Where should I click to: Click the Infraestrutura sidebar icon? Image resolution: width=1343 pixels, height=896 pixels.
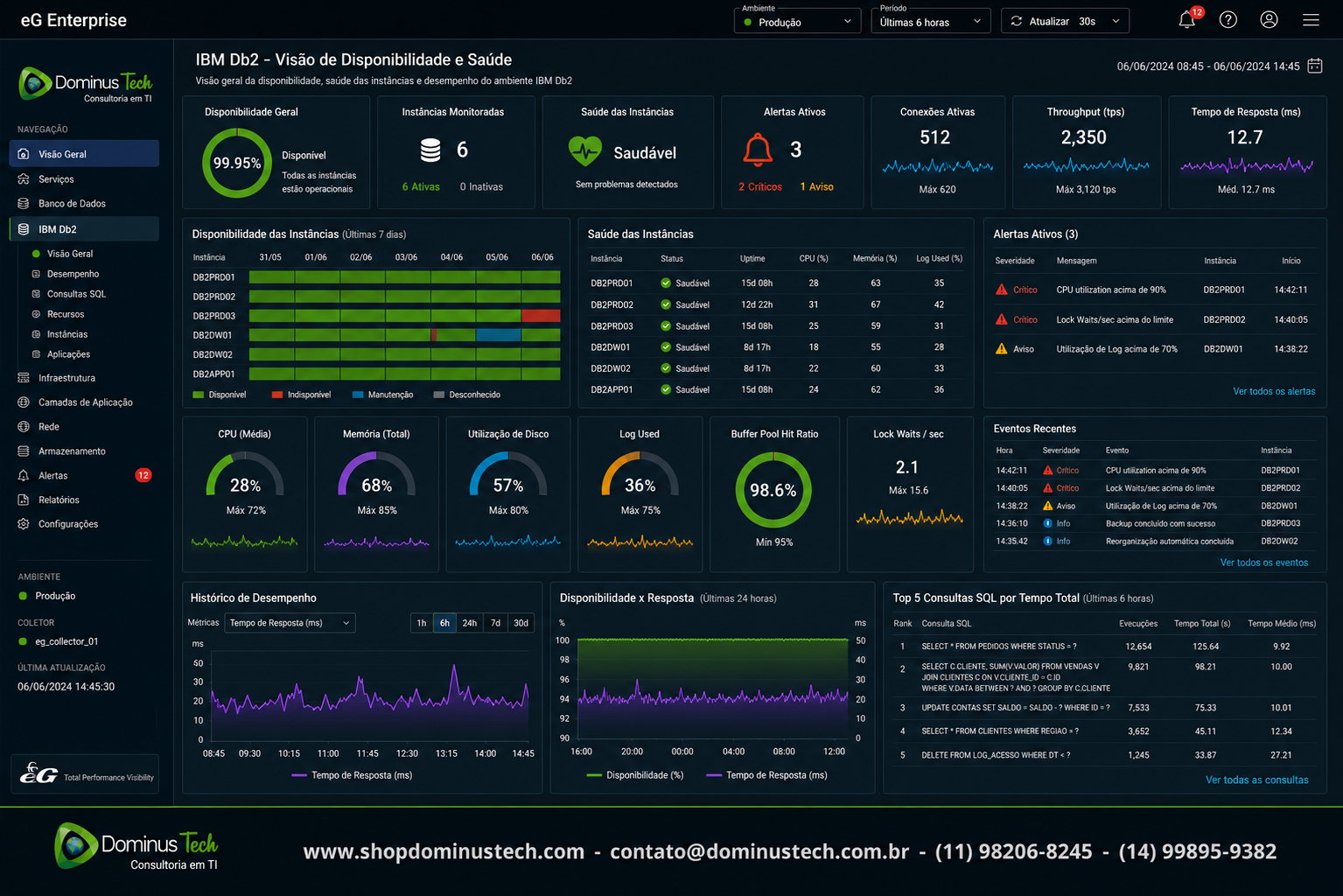tap(24, 378)
